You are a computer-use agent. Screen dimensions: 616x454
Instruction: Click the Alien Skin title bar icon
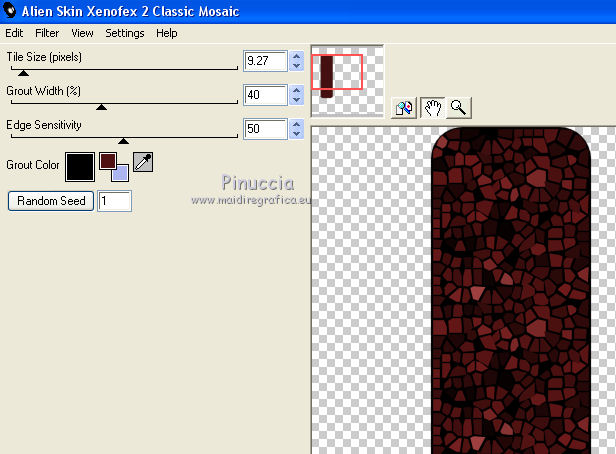(9, 10)
